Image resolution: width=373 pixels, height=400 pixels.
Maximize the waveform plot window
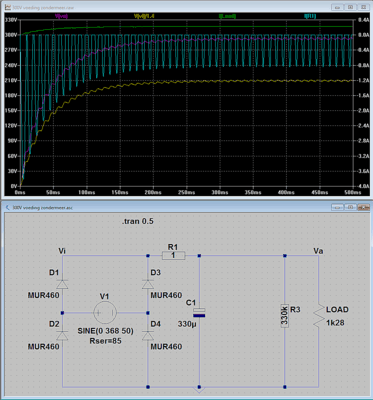(351, 7)
